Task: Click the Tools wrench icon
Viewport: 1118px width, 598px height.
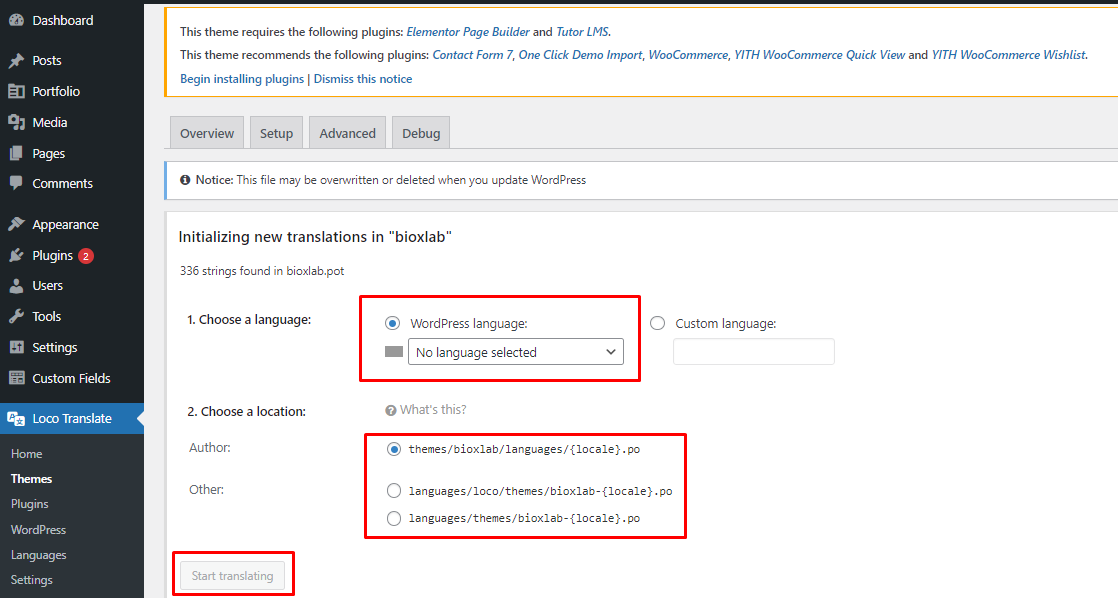Action: [x=16, y=316]
